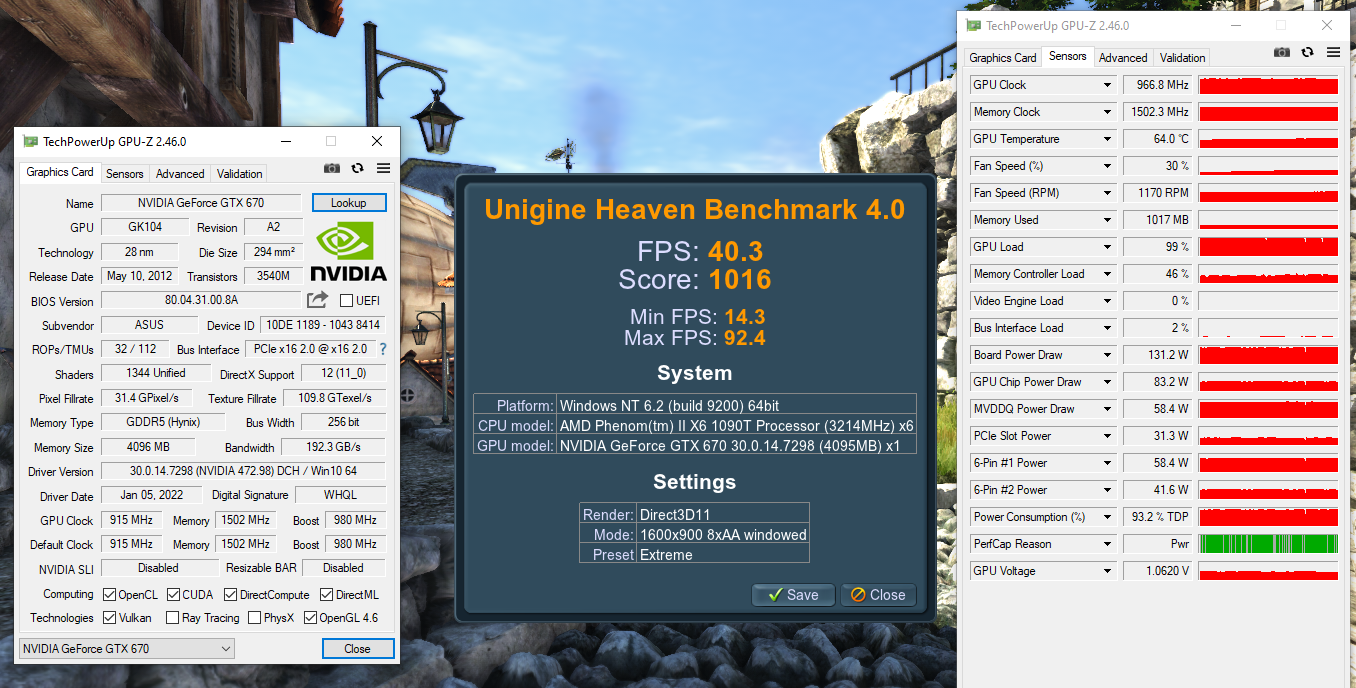Switch to Graphics Card tab in Sensors window
This screenshot has width=1356, height=688.
tap(1003, 58)
